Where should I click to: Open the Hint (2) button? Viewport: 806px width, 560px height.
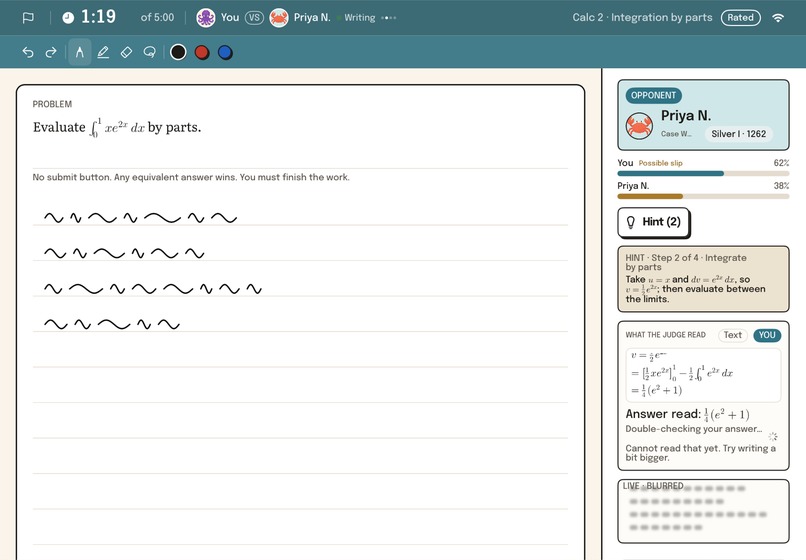tap(653, 222)
